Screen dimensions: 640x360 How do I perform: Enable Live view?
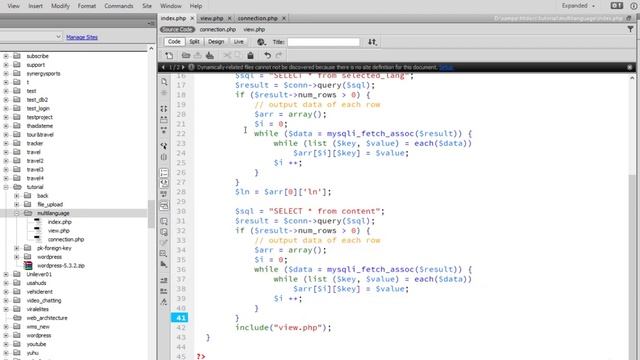[x=238, y=42]
